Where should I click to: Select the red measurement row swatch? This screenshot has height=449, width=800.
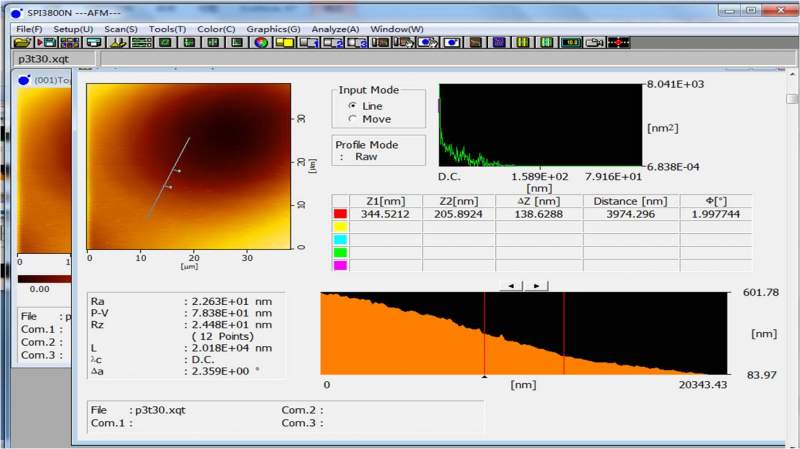tap(338, 213)
